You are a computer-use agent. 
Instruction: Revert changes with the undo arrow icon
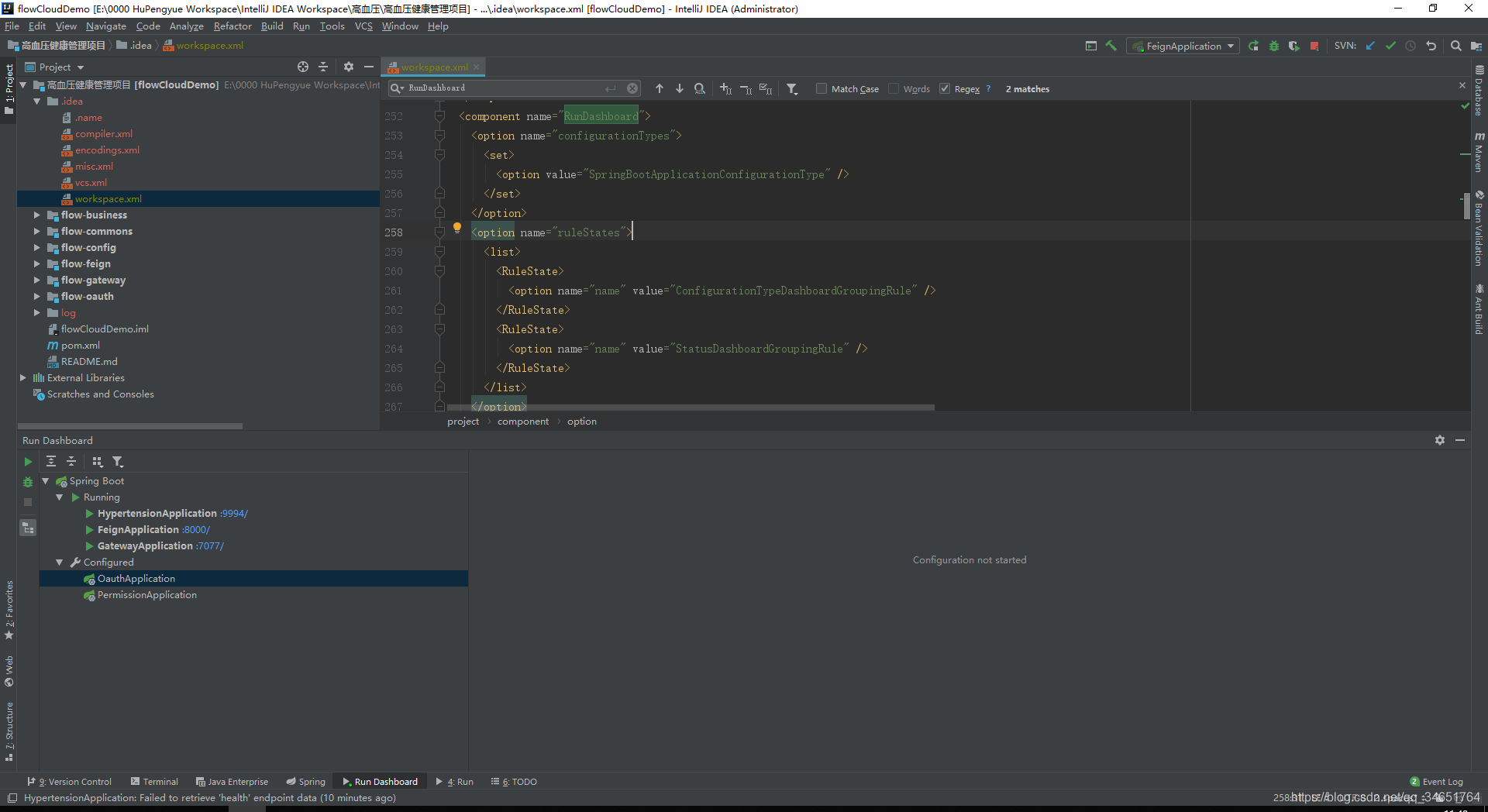click(1431, 46)
